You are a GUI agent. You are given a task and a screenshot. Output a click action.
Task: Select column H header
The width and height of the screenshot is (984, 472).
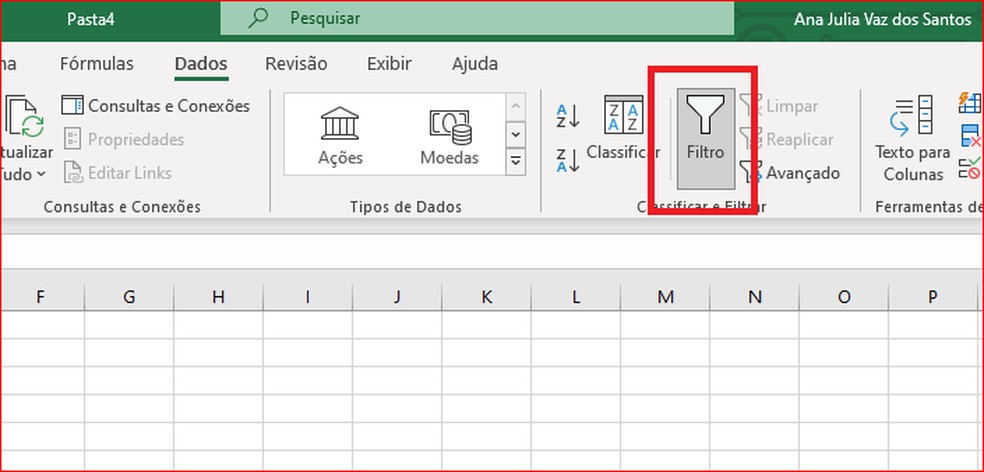point(218,297)
